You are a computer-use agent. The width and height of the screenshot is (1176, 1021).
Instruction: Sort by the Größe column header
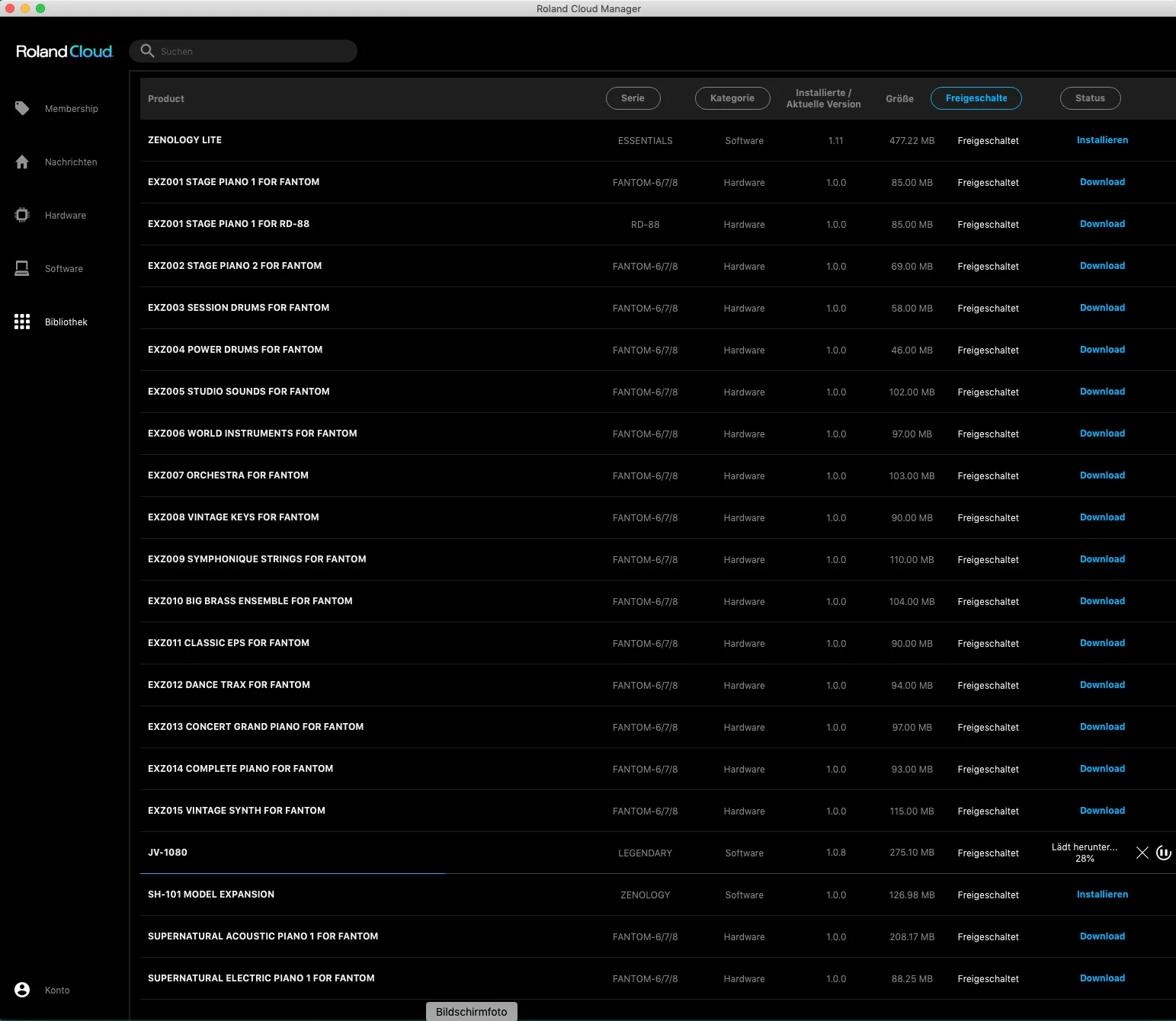[899, 99]
